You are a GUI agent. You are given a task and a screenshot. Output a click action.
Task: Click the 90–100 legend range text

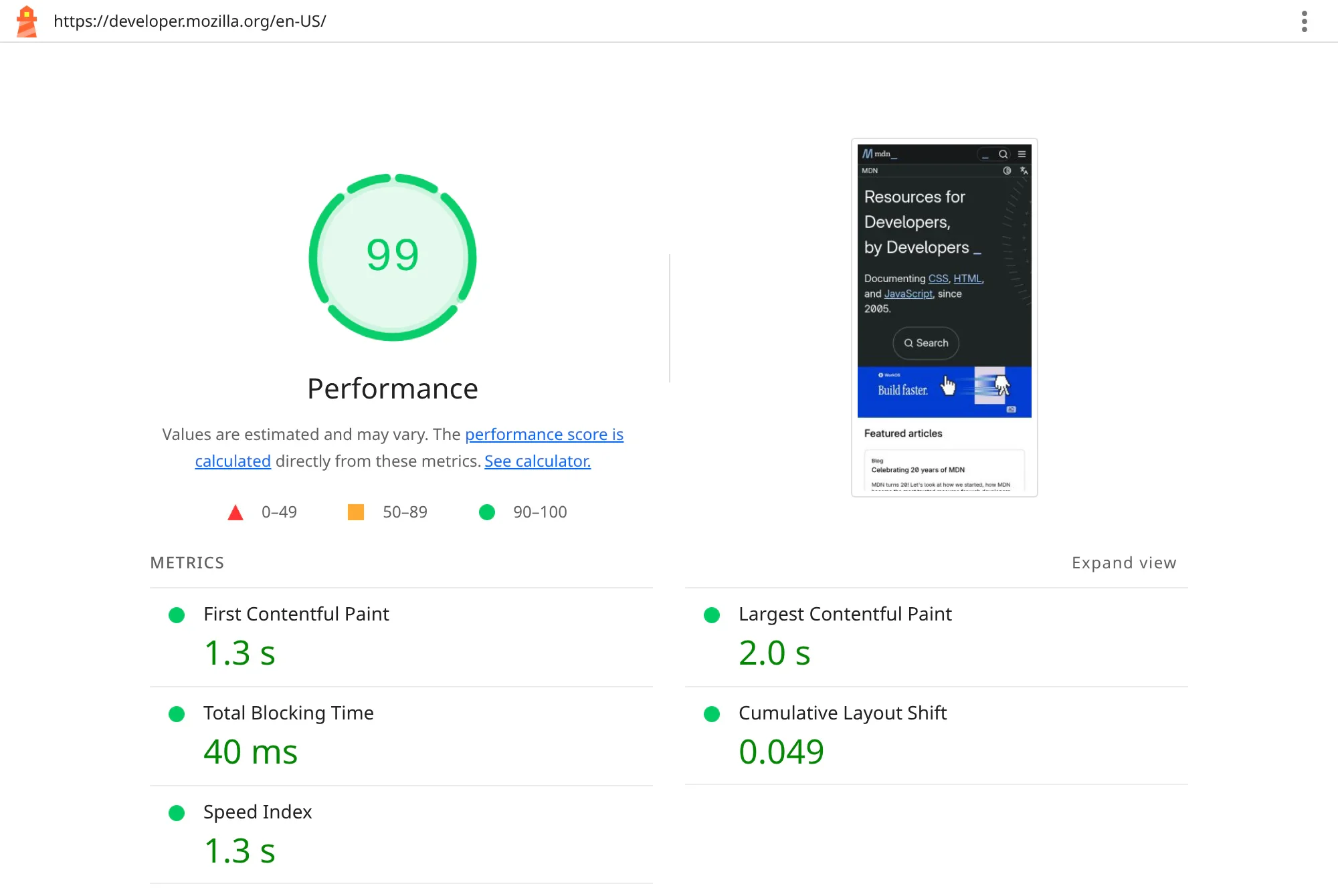[x=540, y=512]
